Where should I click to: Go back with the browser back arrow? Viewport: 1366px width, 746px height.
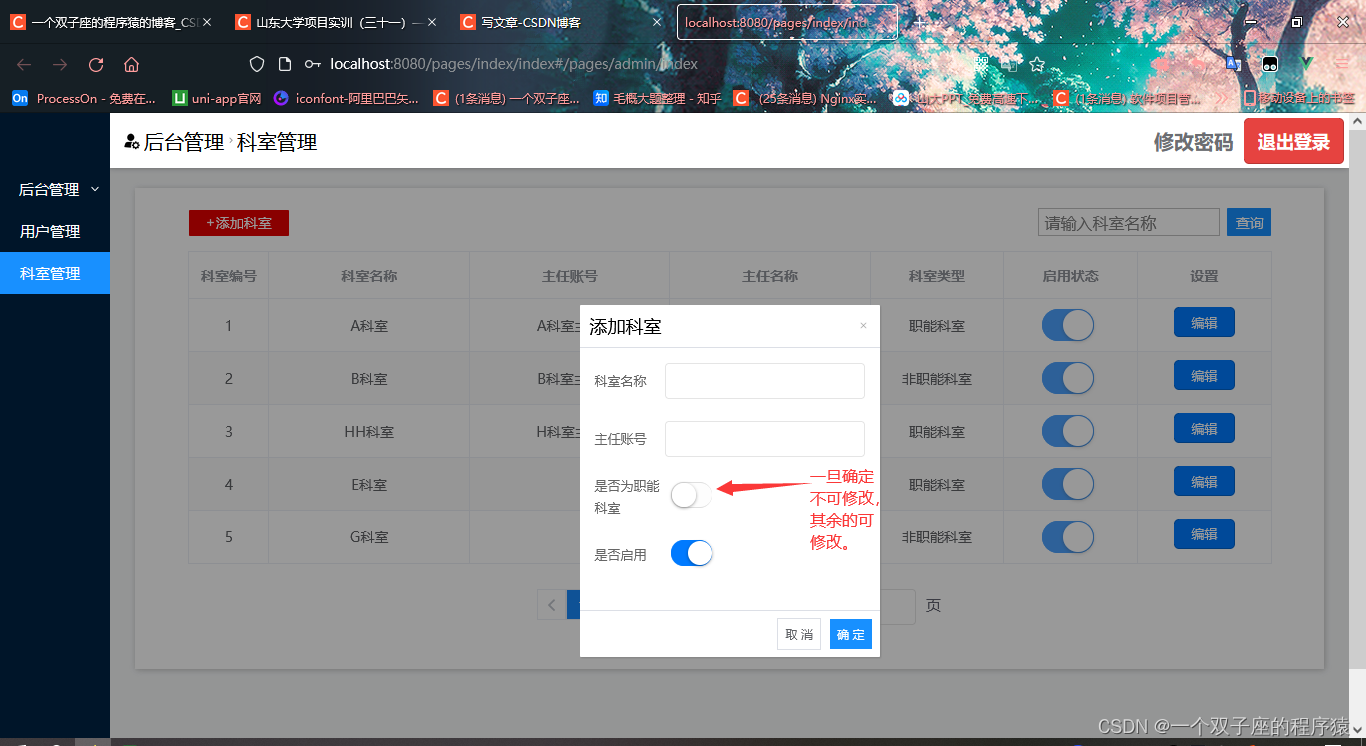24,64
